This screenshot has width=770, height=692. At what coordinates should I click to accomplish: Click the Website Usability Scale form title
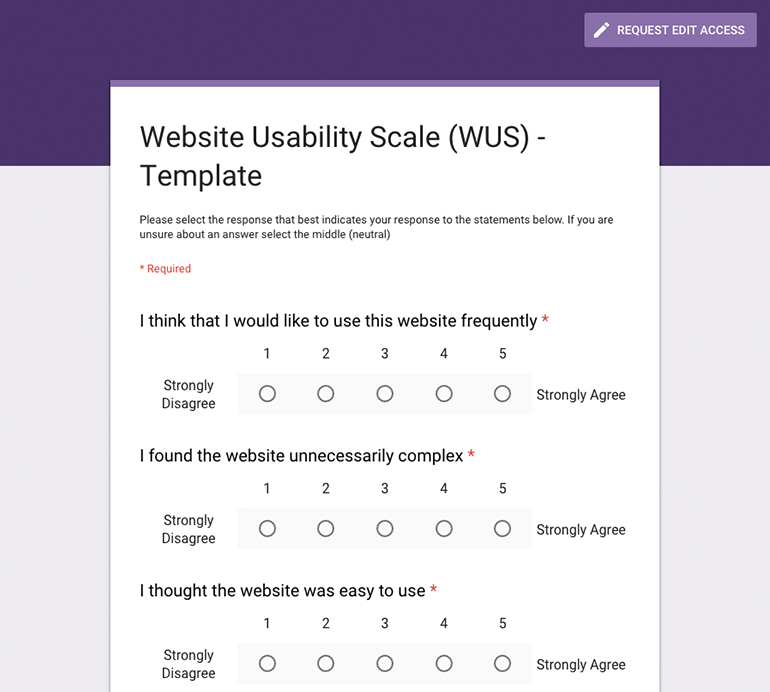343,156
